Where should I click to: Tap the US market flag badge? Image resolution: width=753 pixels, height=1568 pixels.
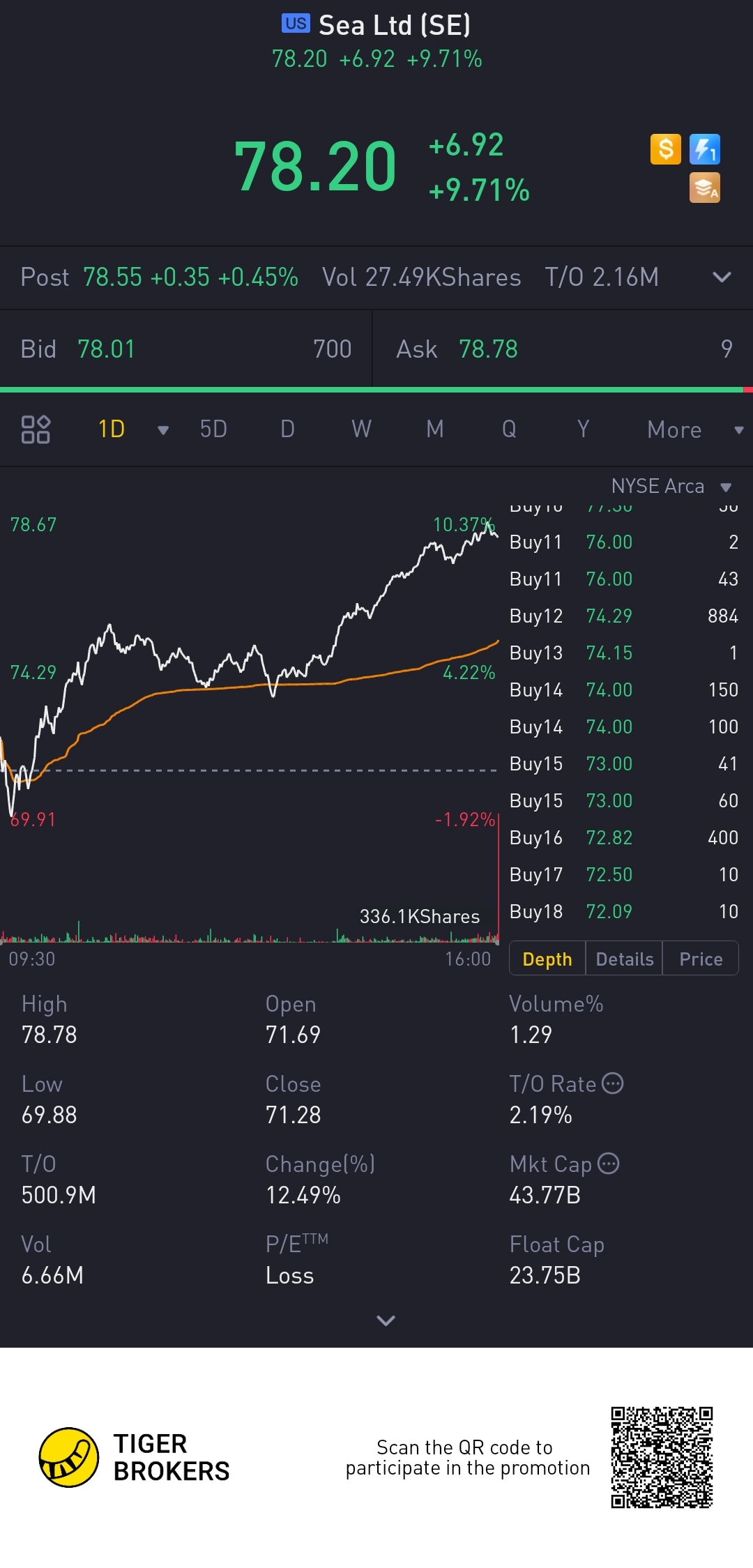click(x=296, y=24)
